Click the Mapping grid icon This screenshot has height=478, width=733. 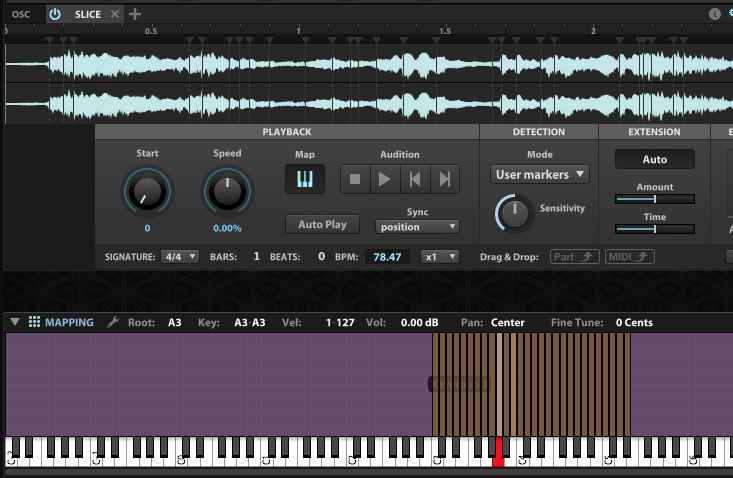point(34,322)
